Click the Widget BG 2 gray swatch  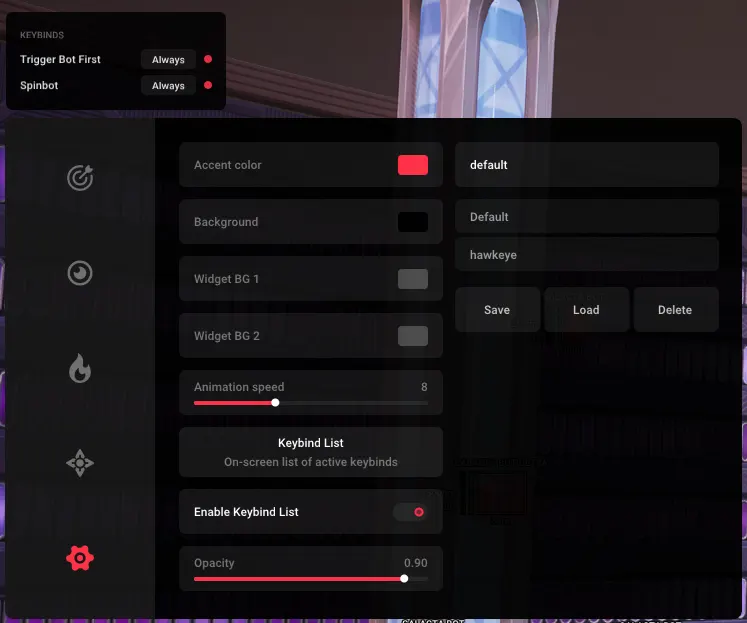pos(413,336)
